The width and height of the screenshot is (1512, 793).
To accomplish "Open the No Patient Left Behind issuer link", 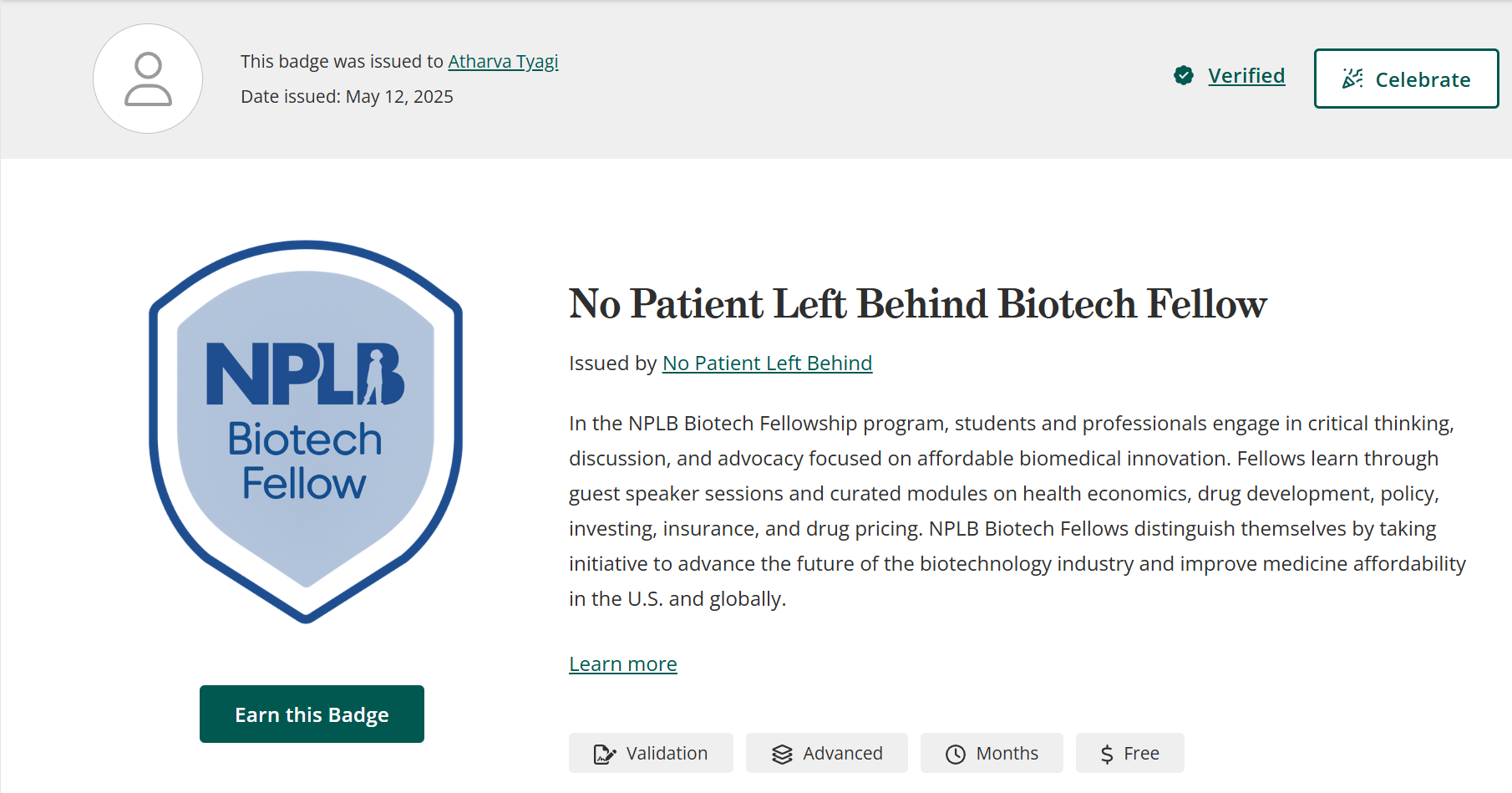I will coord(767,363).
